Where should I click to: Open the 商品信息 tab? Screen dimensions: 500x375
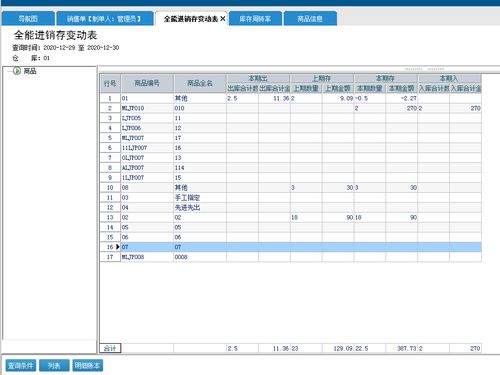[x=310, y=19]
